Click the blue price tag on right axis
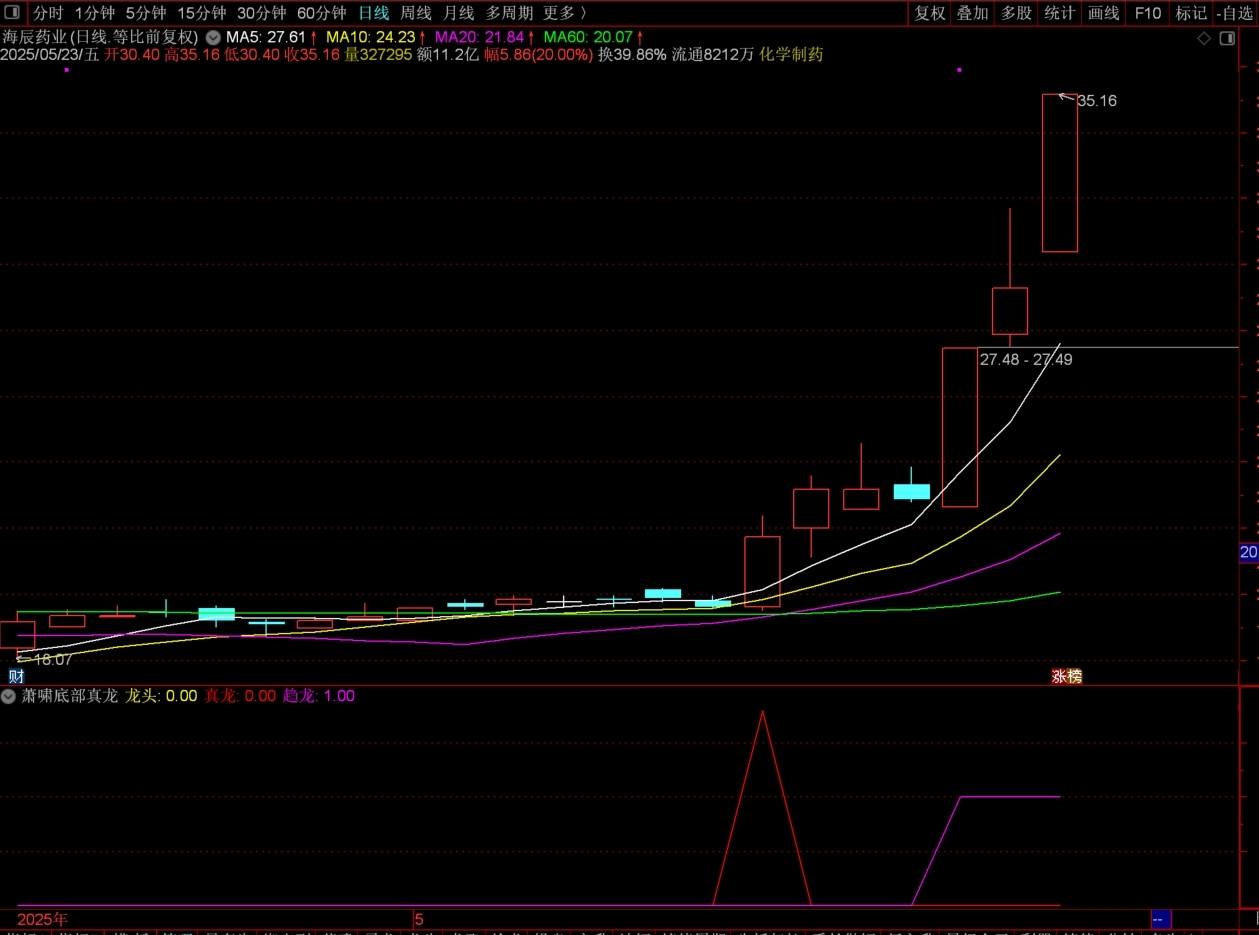 (x=1249, y=552)
